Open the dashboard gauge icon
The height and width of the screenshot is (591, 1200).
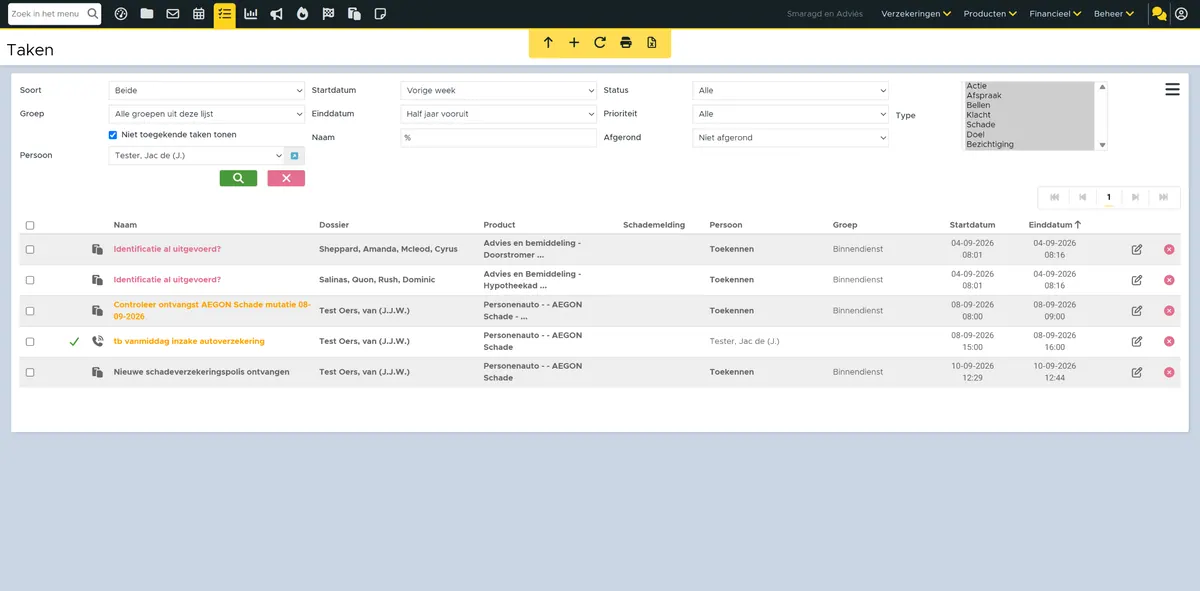pos(121,14)
